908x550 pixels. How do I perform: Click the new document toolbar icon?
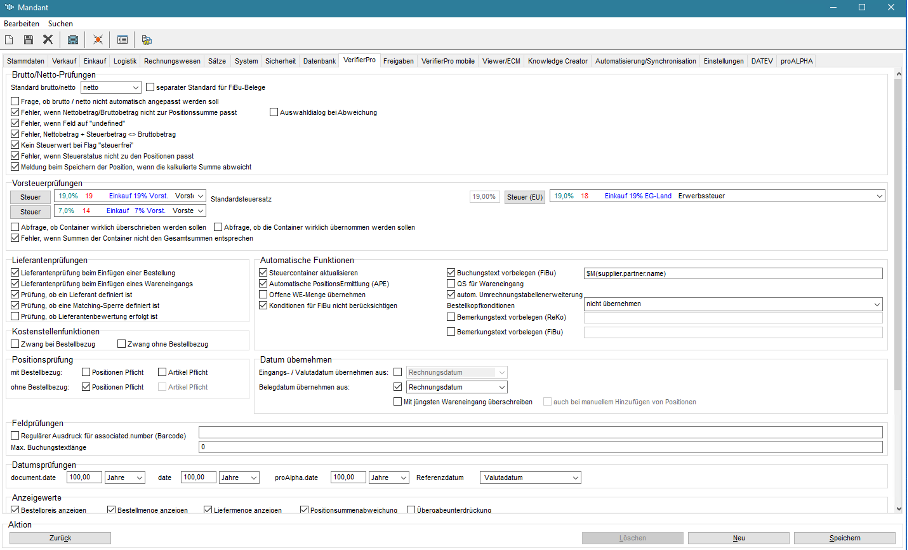pos(10,40)
